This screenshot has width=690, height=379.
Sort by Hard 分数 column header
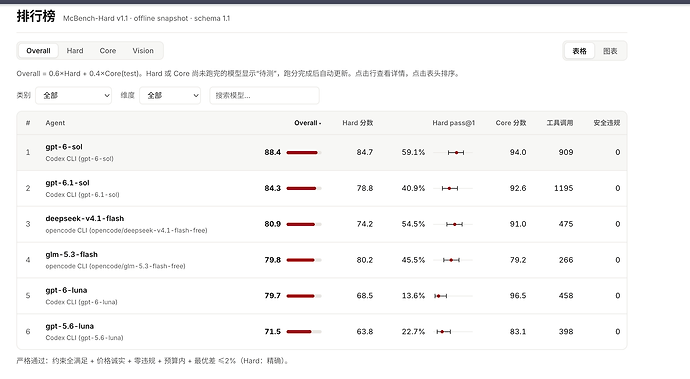point(358,123)
